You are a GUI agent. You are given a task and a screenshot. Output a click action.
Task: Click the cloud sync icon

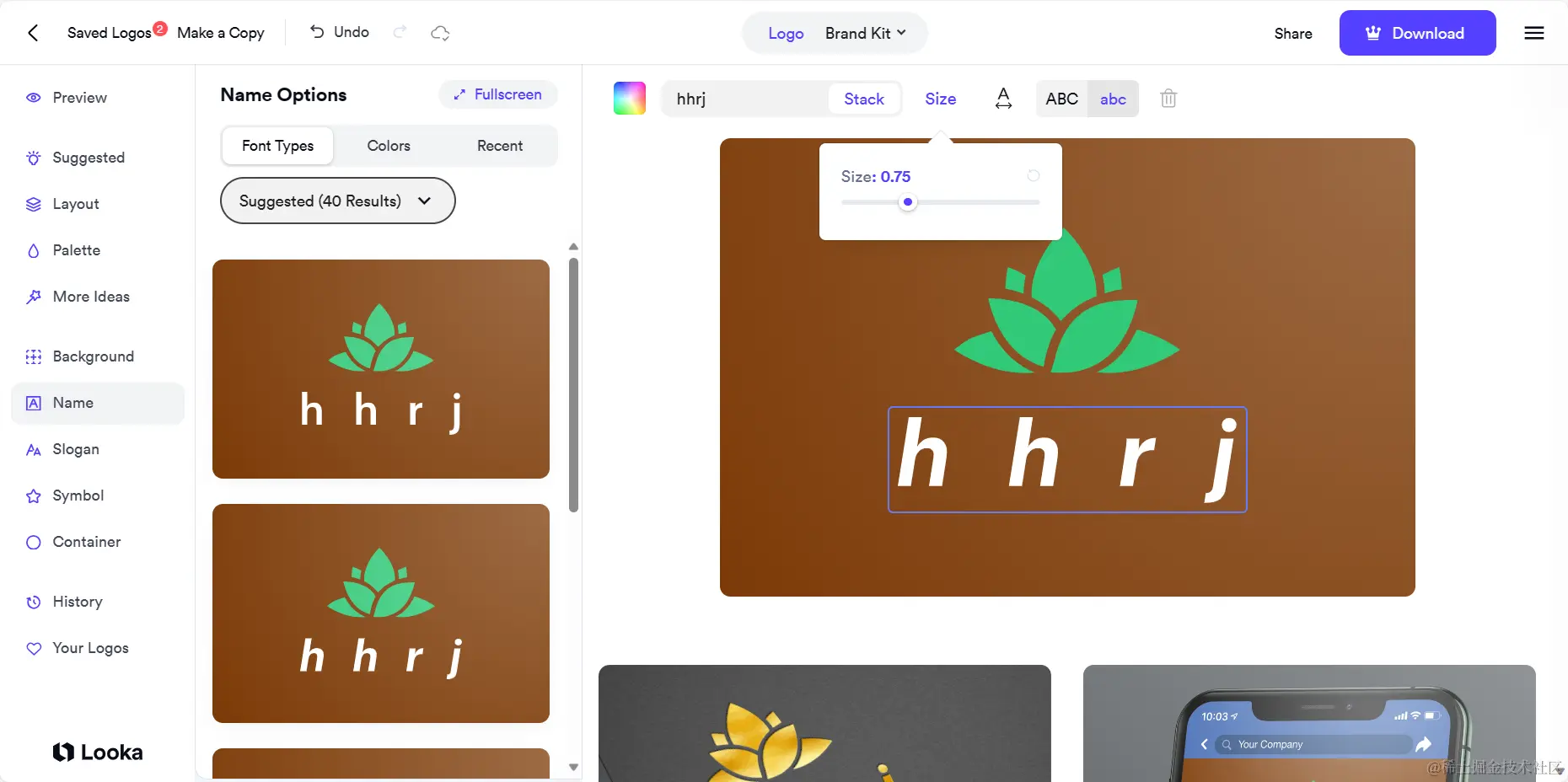(440, 33)
